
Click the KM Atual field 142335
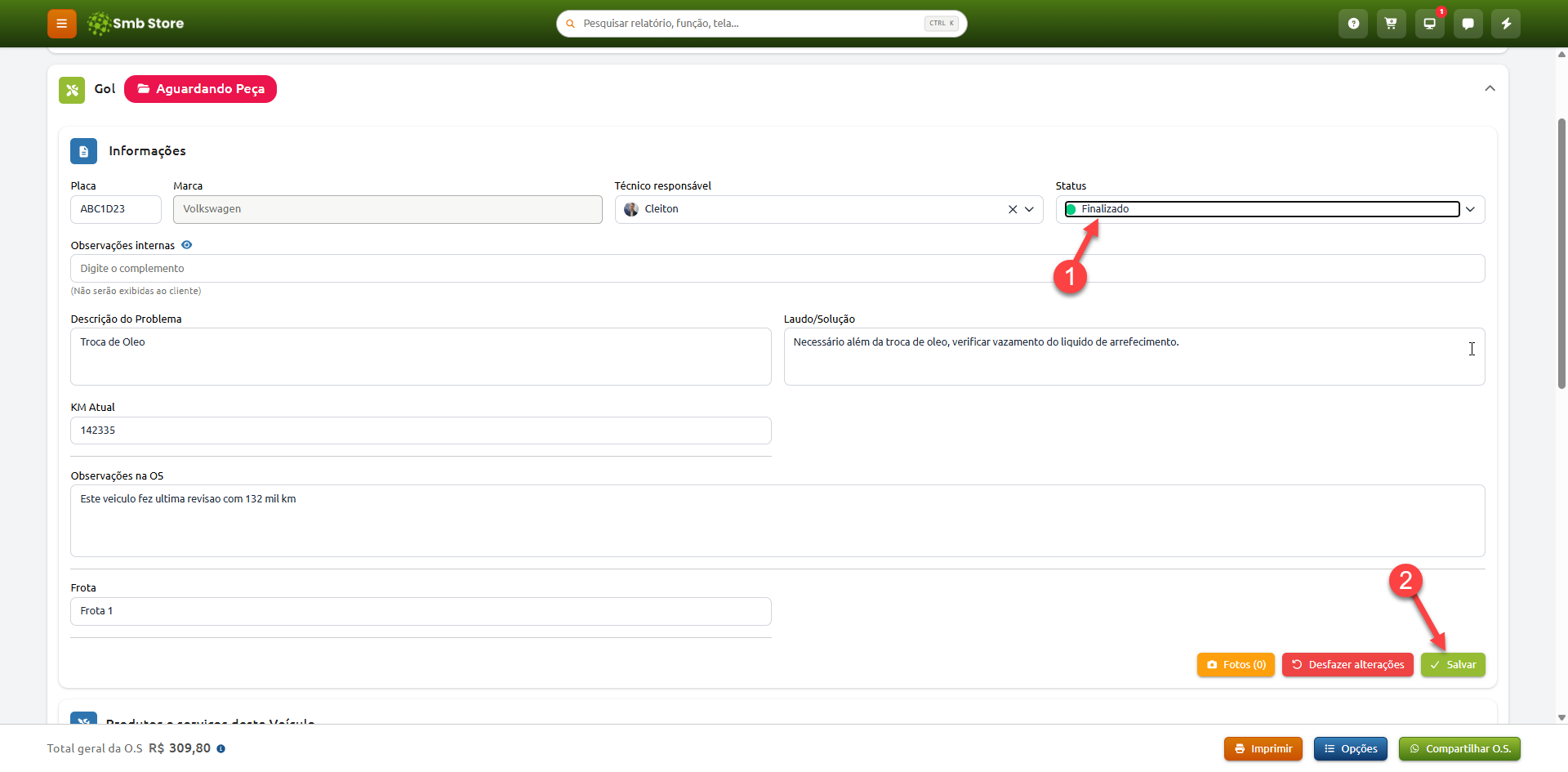pyautogui.click(x=421, y=431)
